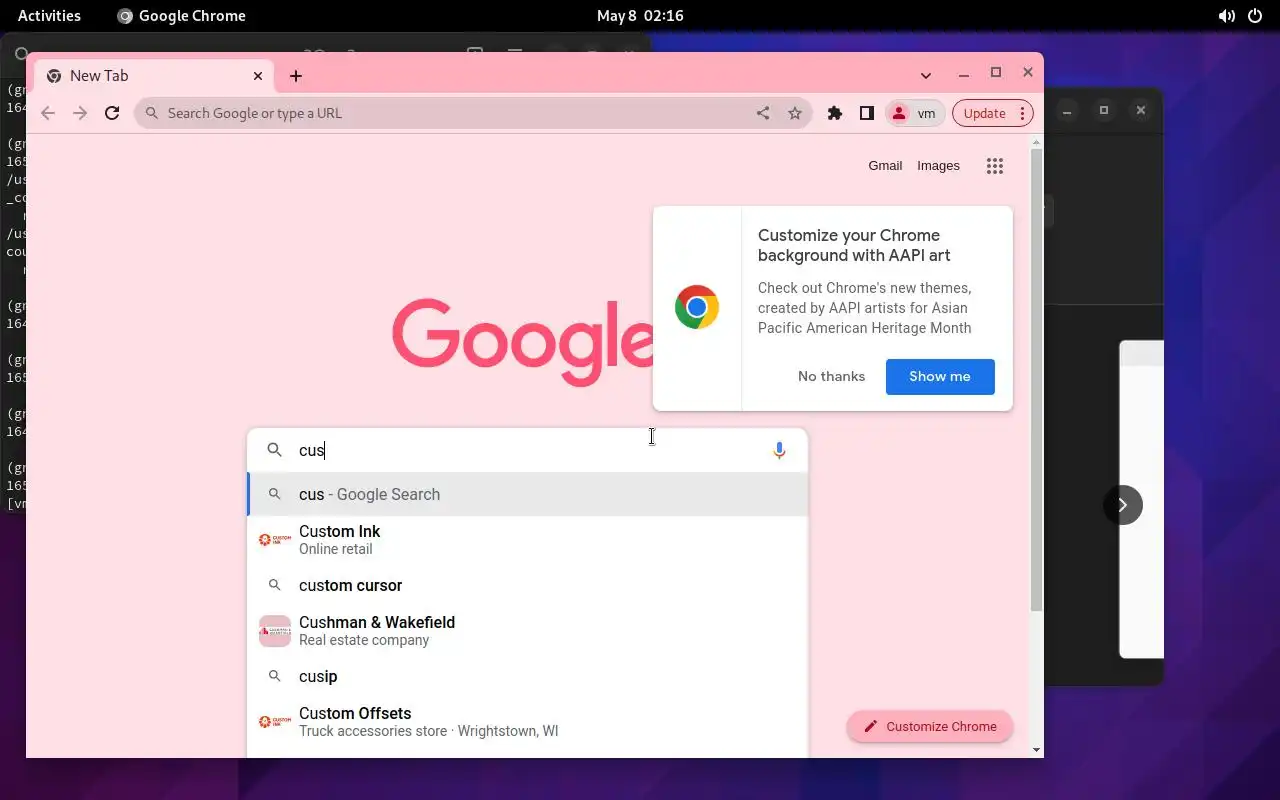
Task: Select the 'cusip' suggestion
Action: (x=527, y=676)
